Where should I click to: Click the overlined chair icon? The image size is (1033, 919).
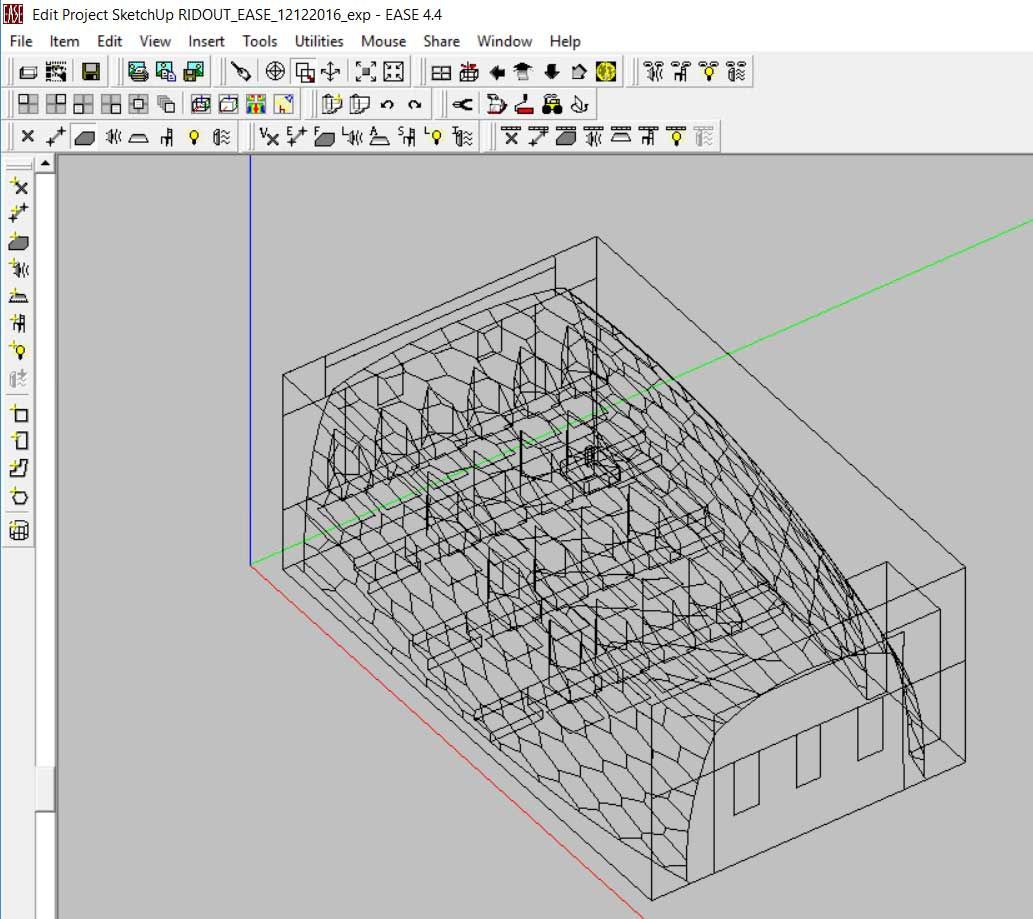pos(649,136)
